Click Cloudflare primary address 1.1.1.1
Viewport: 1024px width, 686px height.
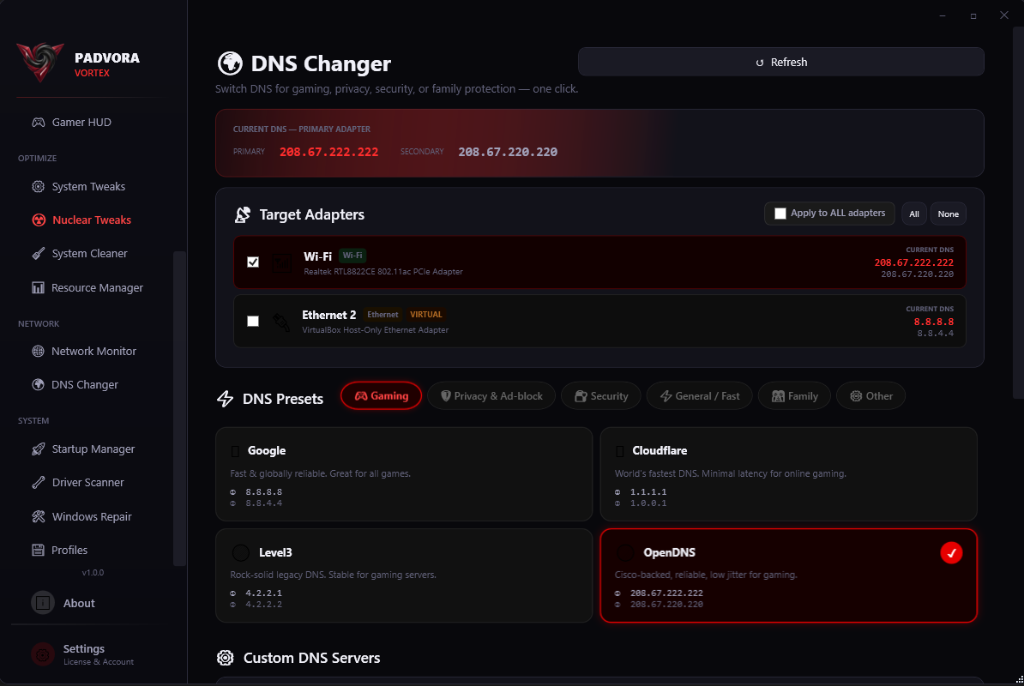coord(648,492)
